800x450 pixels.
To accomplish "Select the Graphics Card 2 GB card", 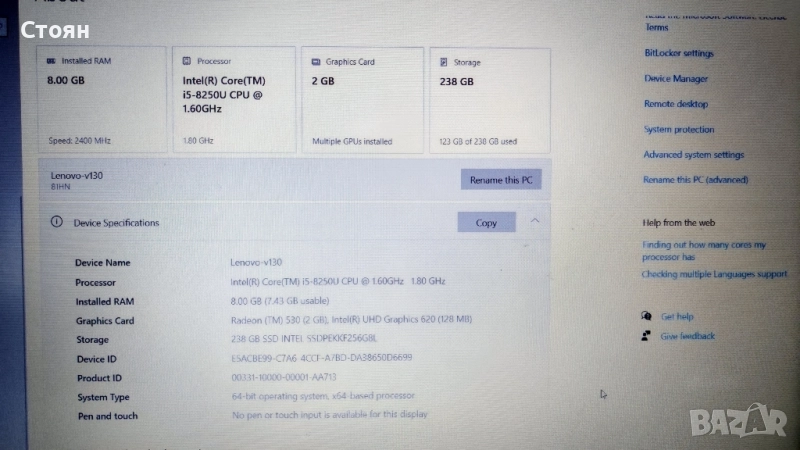I will [x=362, y=100].
